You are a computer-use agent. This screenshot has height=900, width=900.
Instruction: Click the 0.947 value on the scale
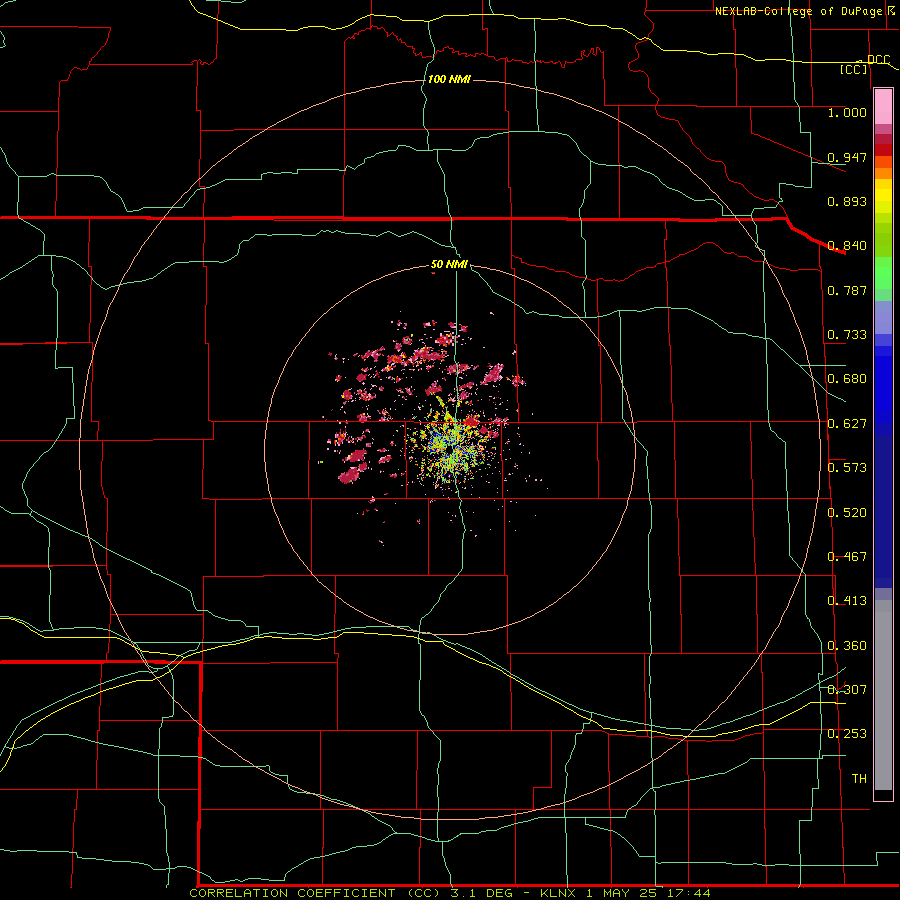[x=847, y=157]
